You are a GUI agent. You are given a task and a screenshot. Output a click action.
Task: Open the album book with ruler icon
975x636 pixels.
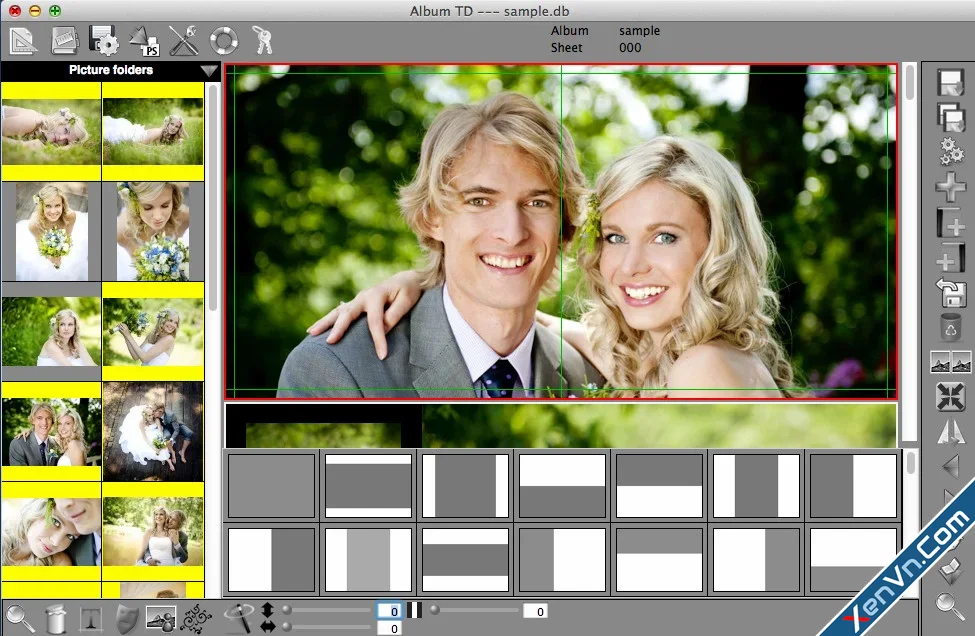point(64,41)
